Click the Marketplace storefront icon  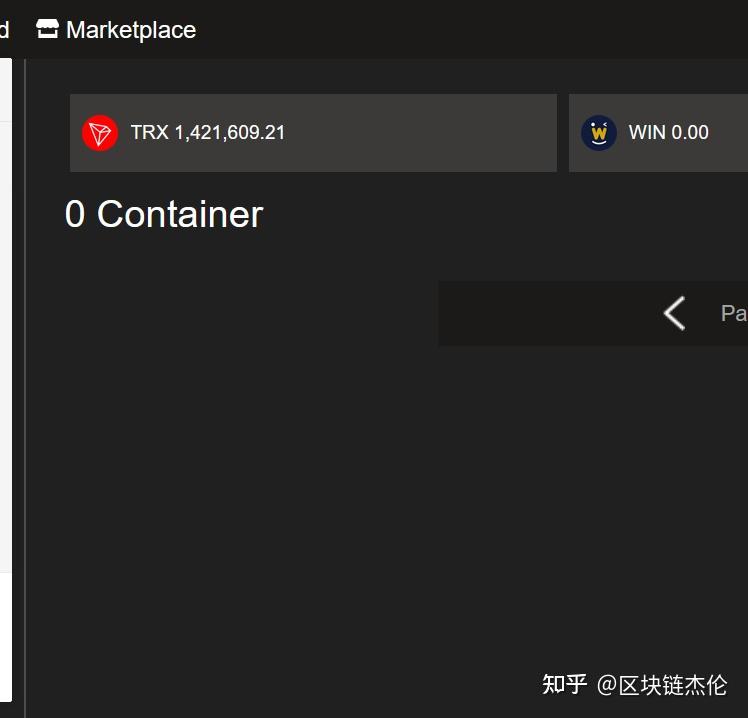(x=47, y=29)
